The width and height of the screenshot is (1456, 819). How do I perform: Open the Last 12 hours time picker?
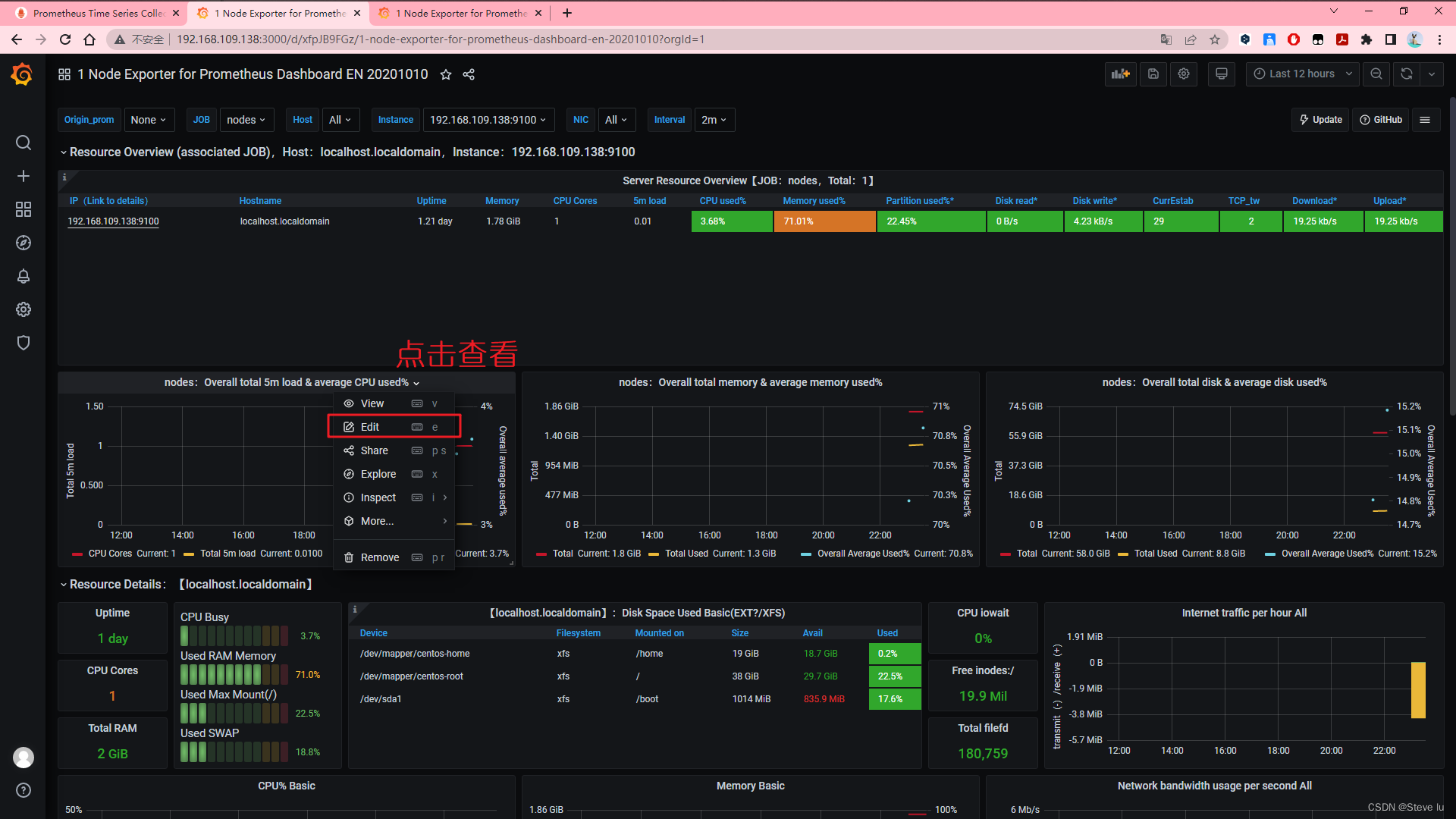(1301, 74)
